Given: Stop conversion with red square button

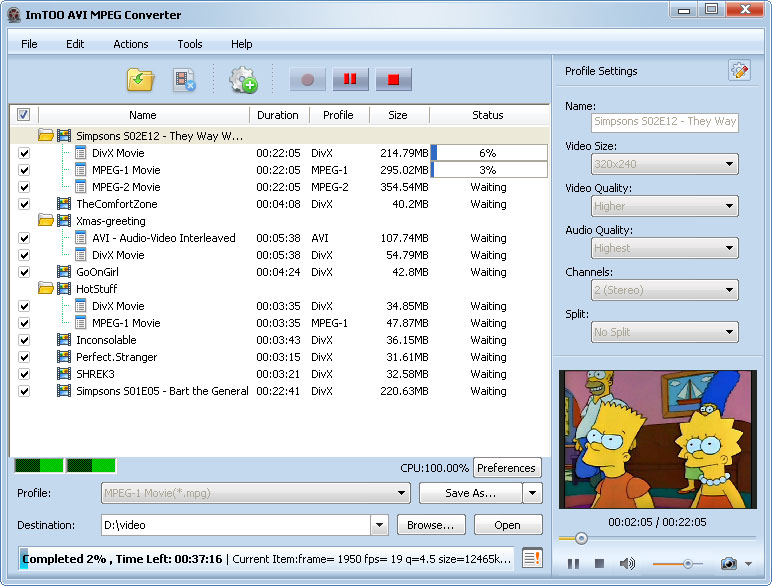Looking at the screenshot, I should click(393, 79).
